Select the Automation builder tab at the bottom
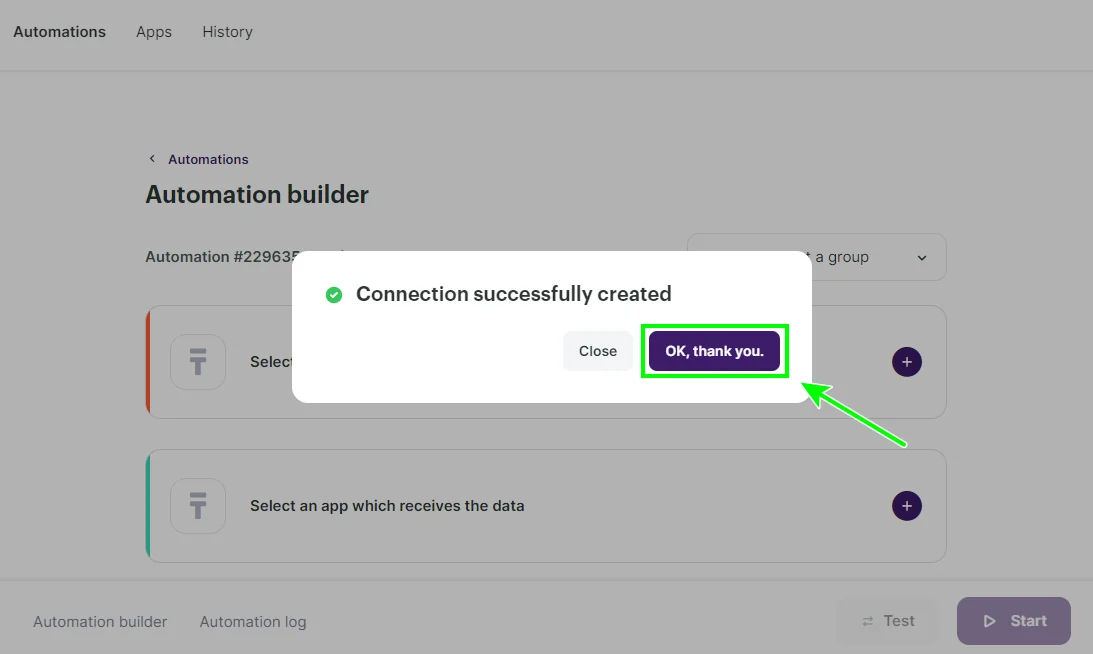Image resolution: width=1093 pixels, height=654 pixels. [x=99, y=621]
